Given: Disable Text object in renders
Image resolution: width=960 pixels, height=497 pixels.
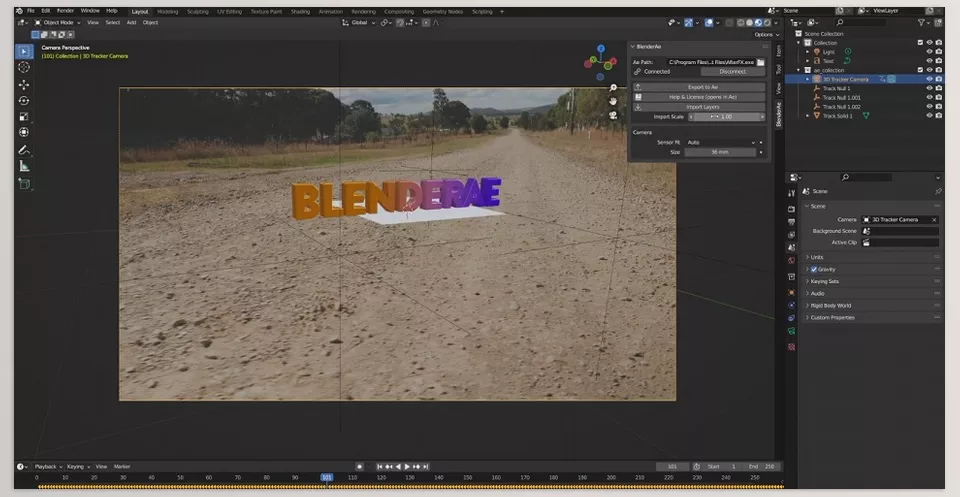Looking at the screenshot, I should pyautogui.click(x=939, y=61).
